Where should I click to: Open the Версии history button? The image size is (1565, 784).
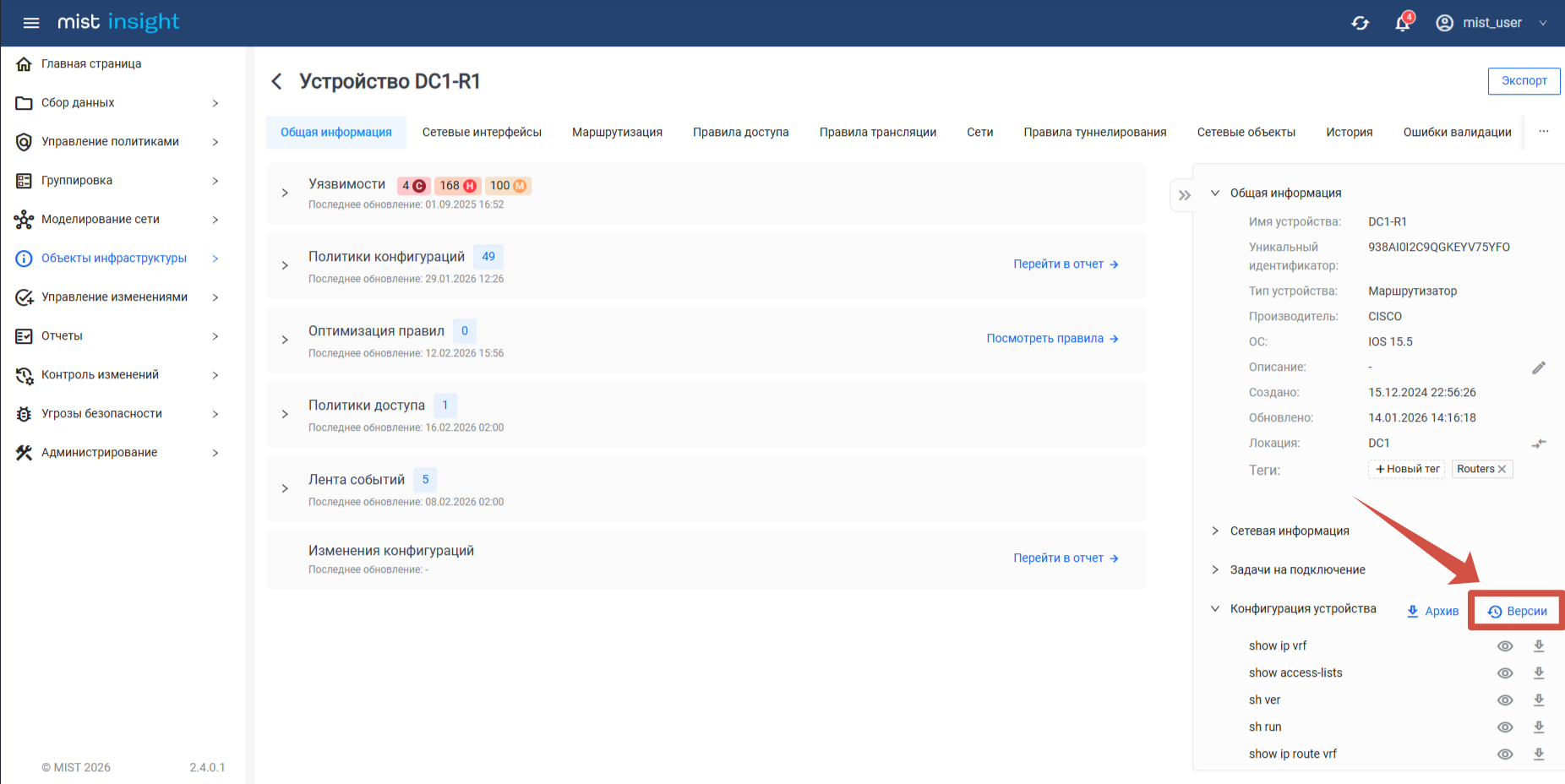point(1518,612)
